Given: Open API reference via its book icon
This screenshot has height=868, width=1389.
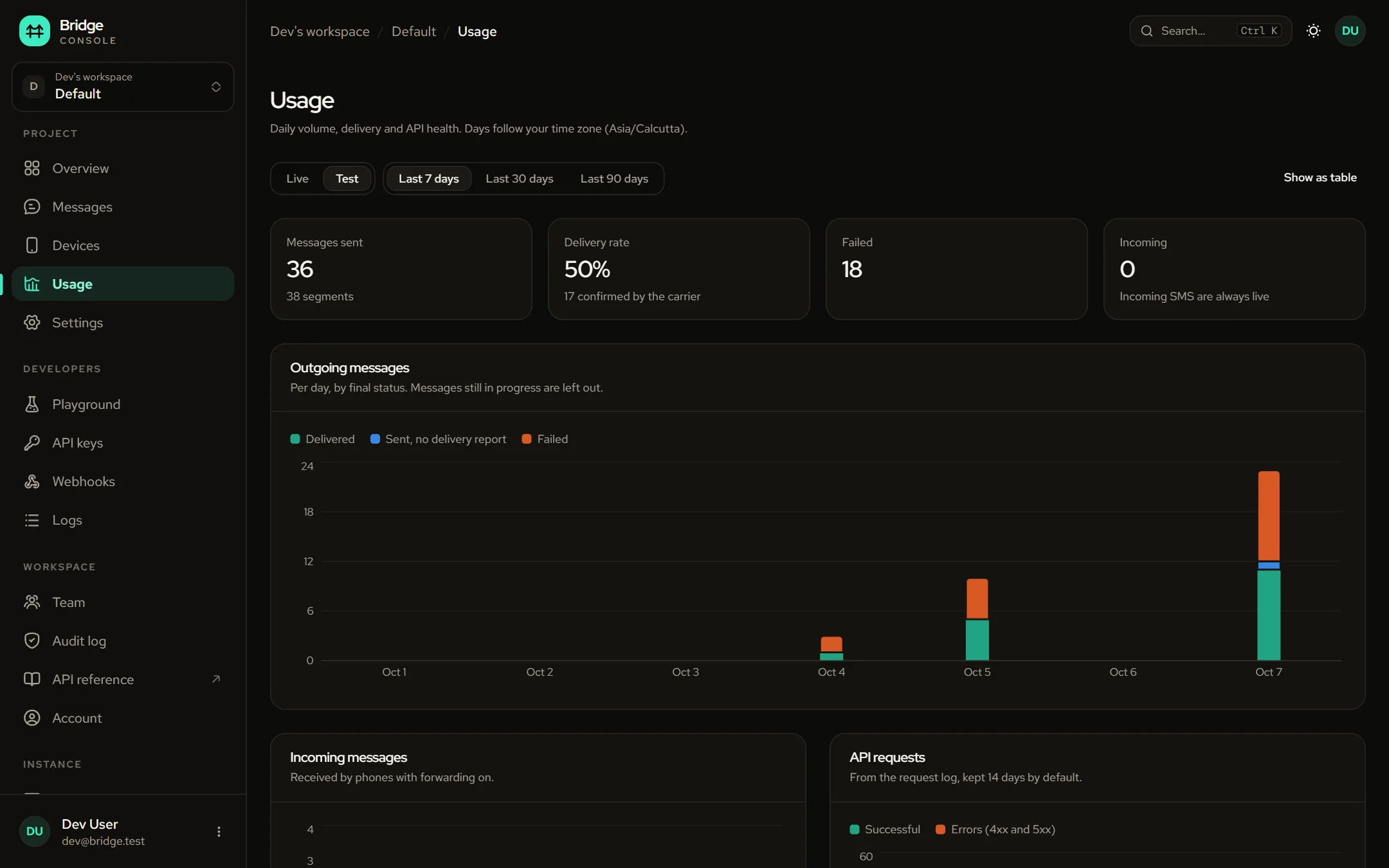Looking at the screenshot, I should point(32,680).
